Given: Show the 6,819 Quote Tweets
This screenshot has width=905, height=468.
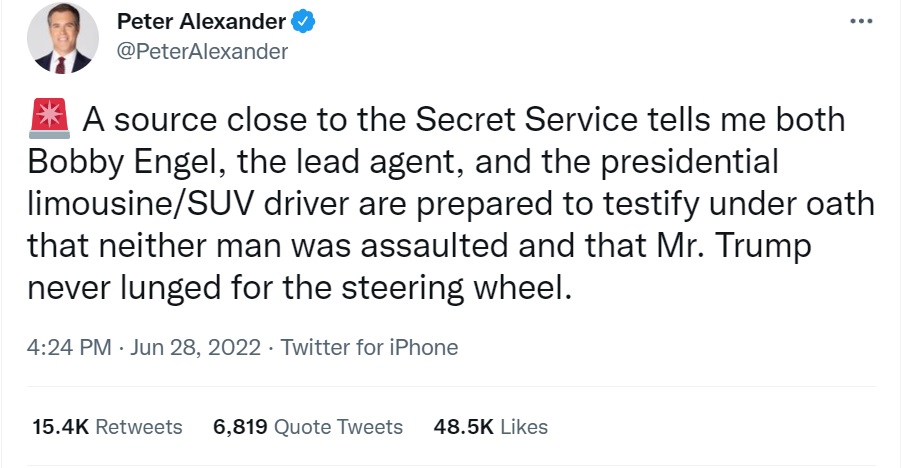Looking at the screenshot, I should 308,427.
